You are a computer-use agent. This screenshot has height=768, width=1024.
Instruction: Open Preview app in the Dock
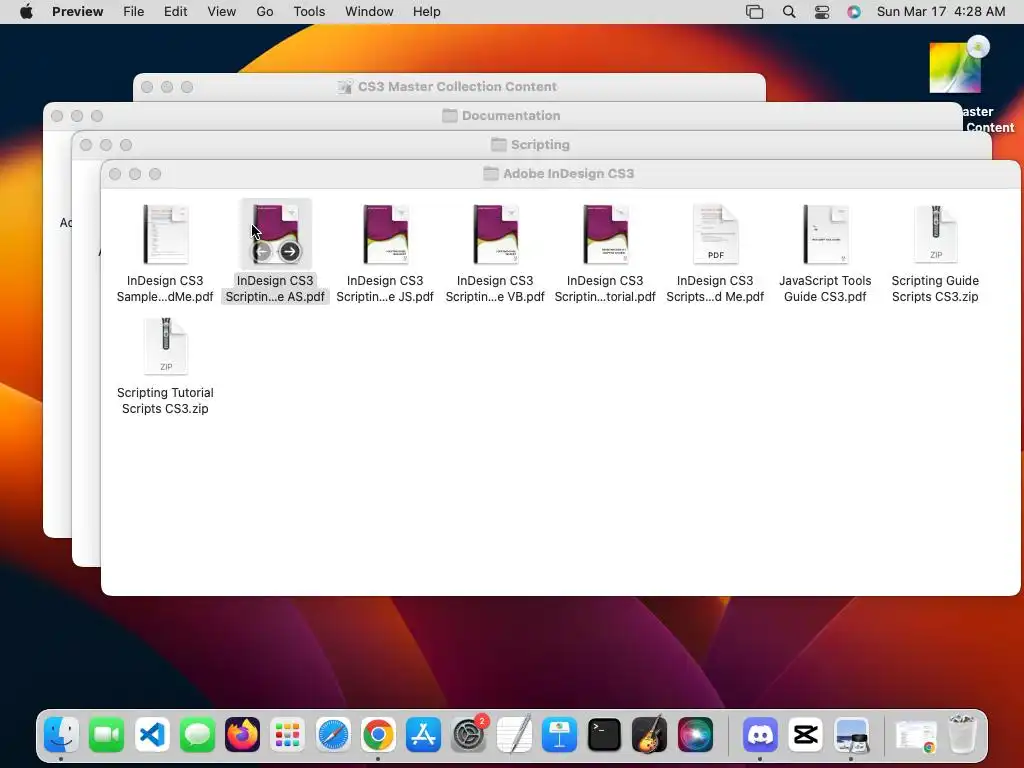[x=851, y=735]
